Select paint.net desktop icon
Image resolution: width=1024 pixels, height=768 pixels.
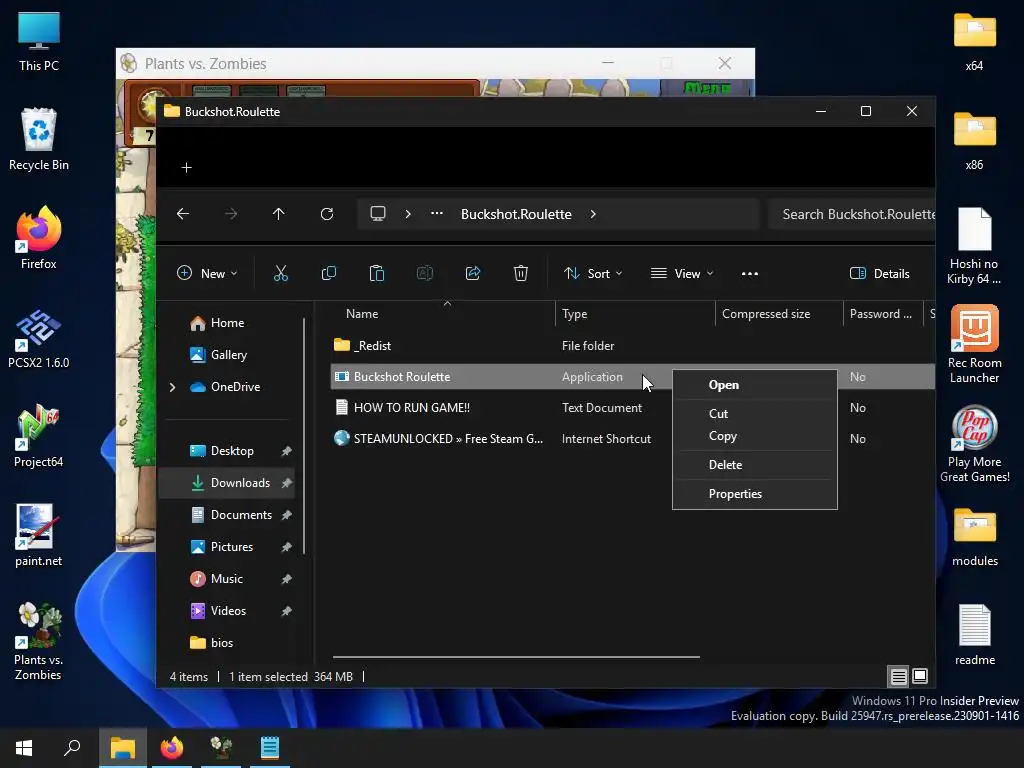click(x=39, y=536)
